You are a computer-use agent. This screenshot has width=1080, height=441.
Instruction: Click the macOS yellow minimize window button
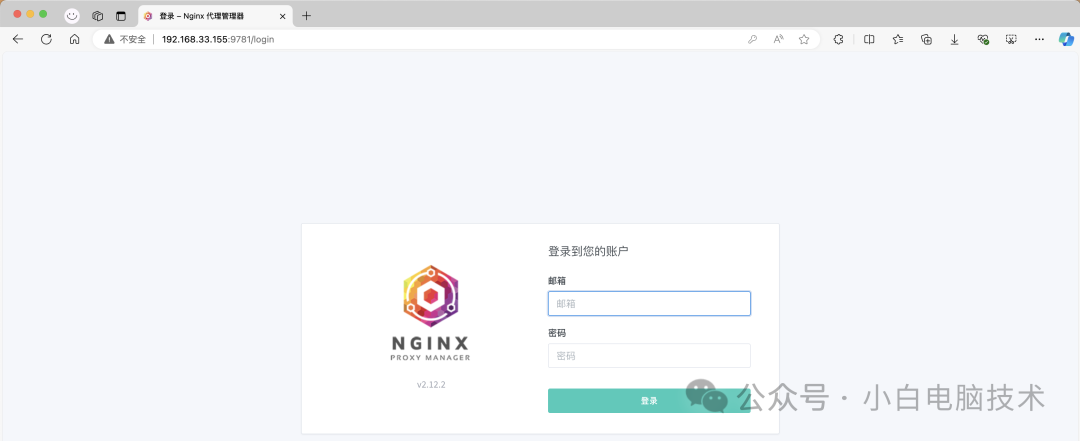click(x=30, y=14)
